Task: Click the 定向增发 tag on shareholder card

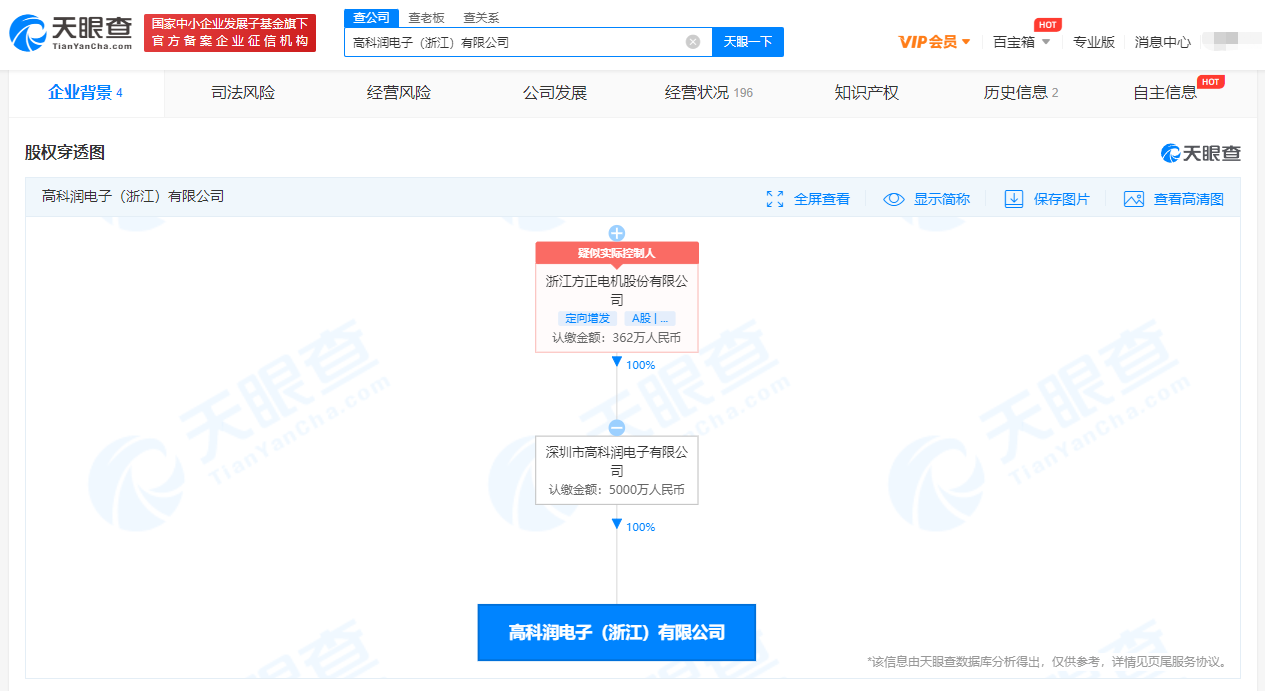Action: point(587,318)
